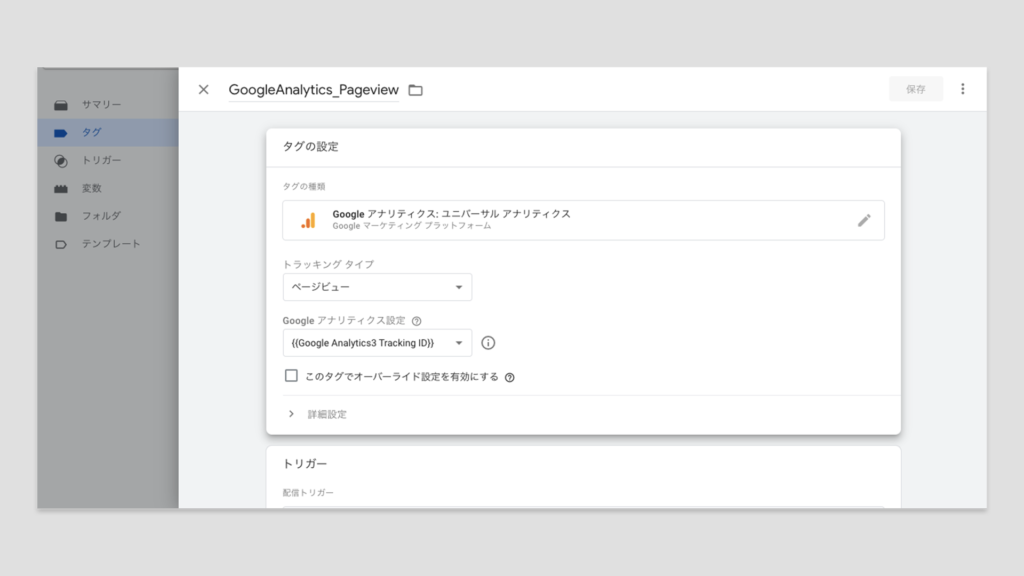The image size is (1024, 576).
Task: Select タグ in the left sidebar
Action: [91, 132]
